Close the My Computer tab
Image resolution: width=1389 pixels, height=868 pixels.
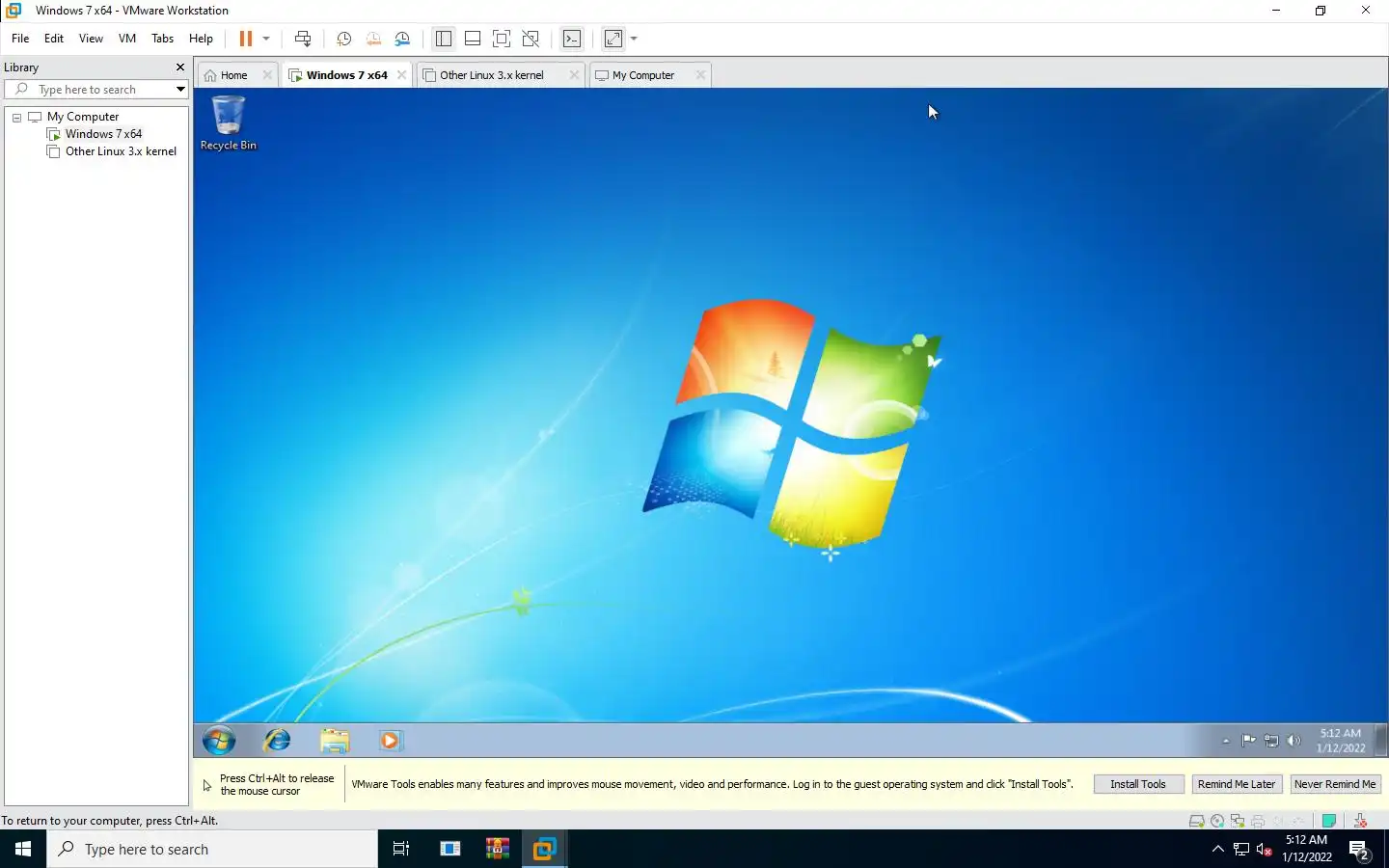point(700,75)
